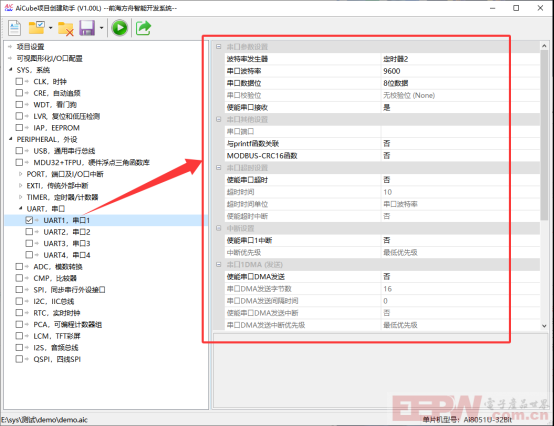Close project via folder with red X

(x=65, y=28)
